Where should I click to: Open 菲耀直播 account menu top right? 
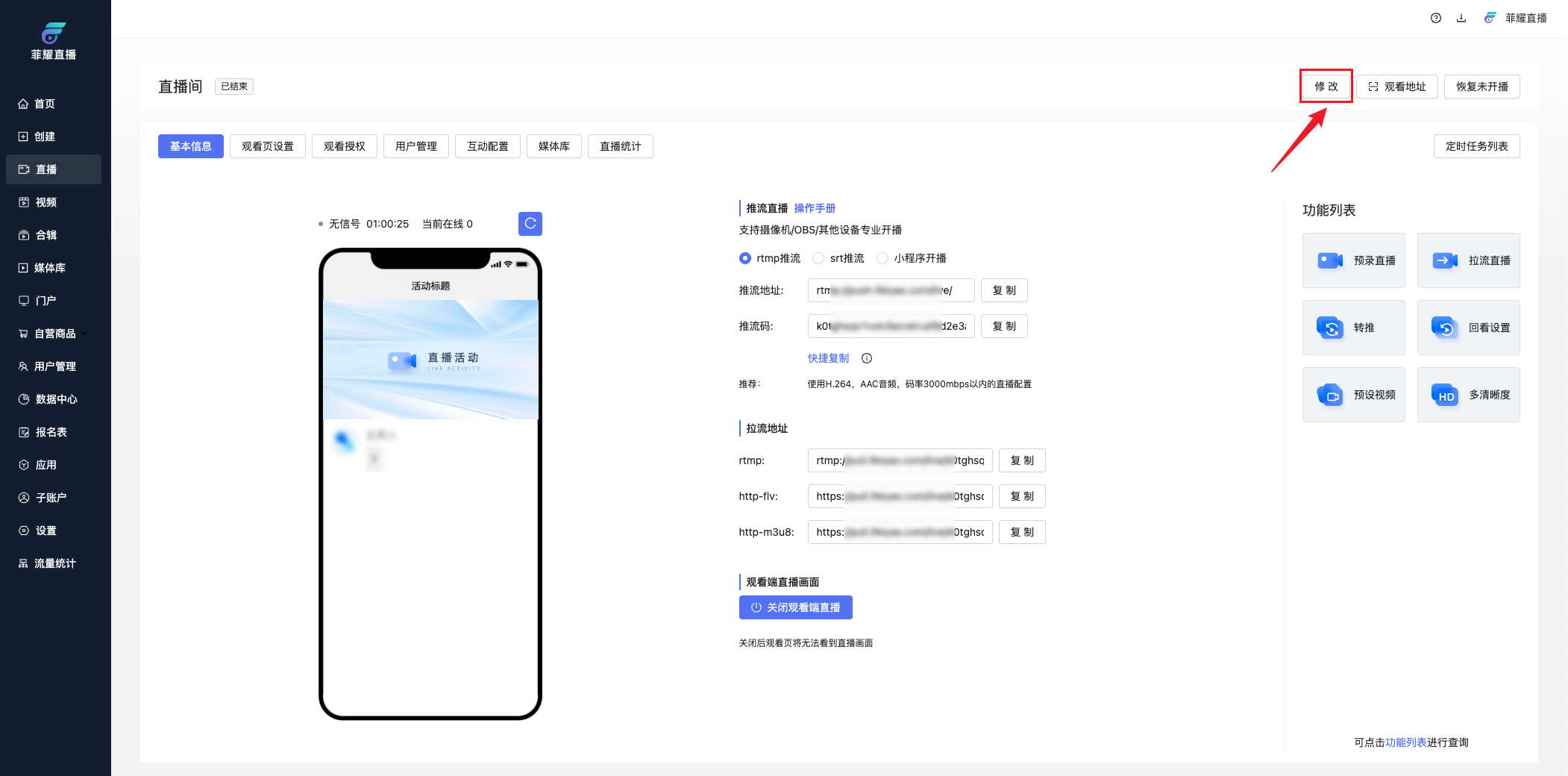tap(1516, 18)
